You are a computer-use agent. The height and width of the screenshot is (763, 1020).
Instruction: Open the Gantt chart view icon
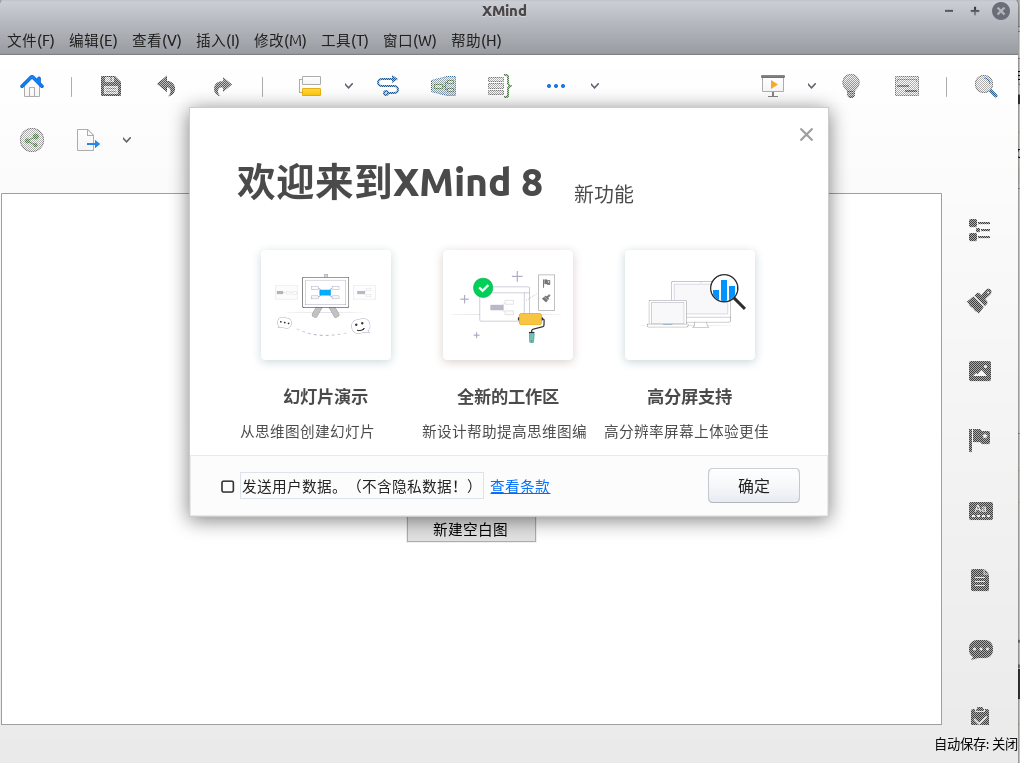click(907, 86)
